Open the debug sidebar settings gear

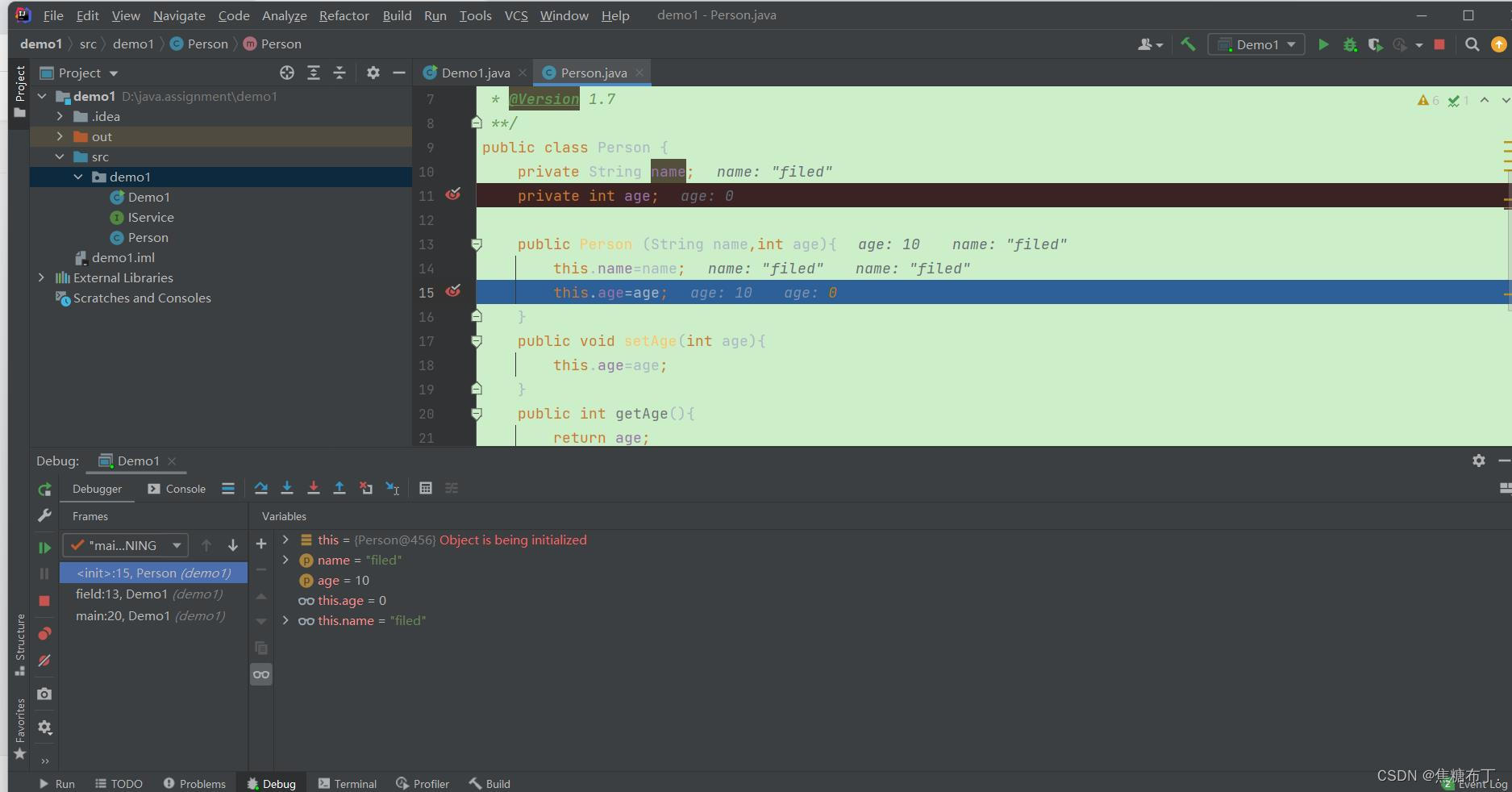coord(44,727)
